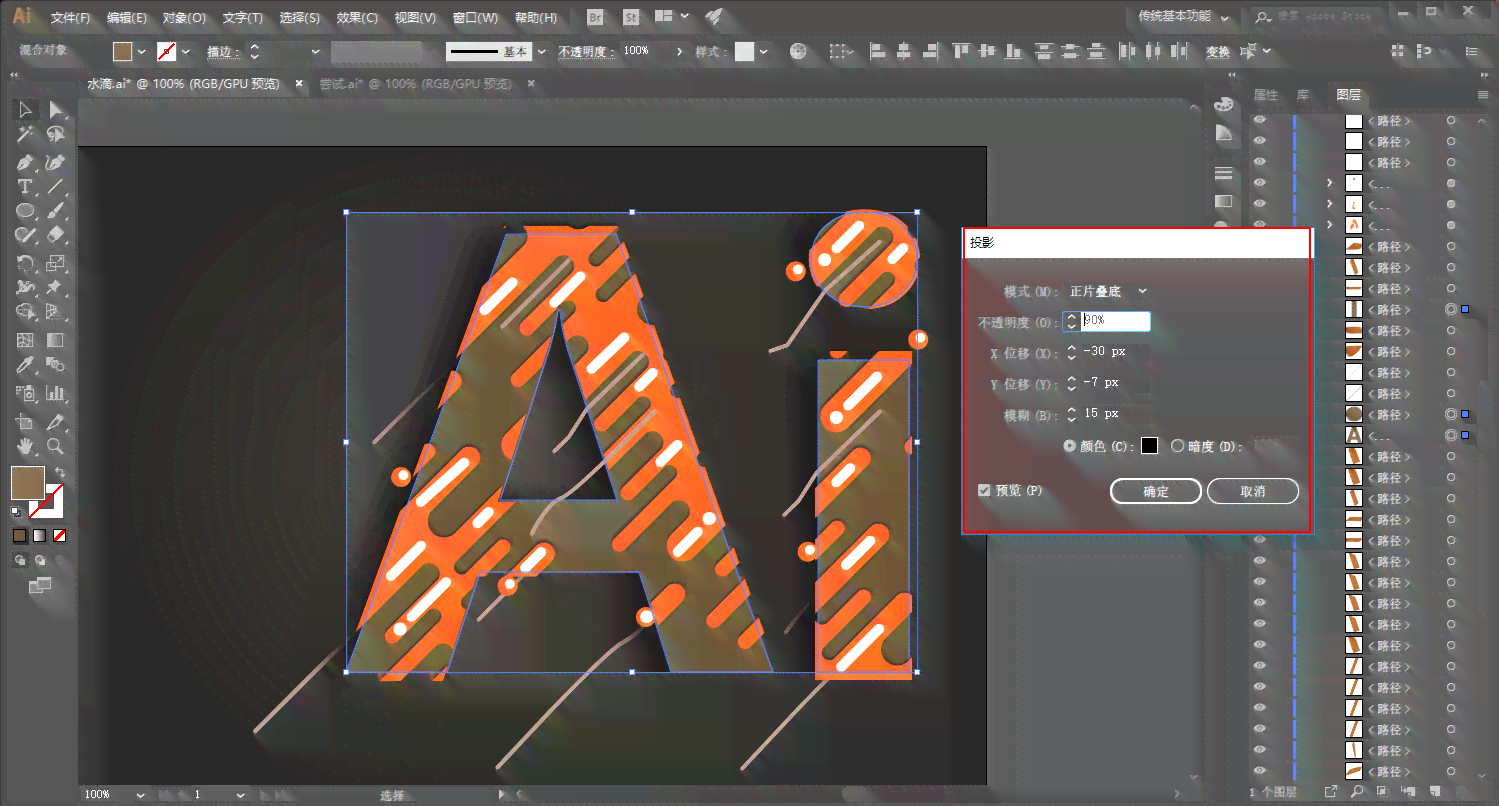Screen dimensions: 1499x806
Task: Select the Line Segment tool
Action: tap(56, 186)
